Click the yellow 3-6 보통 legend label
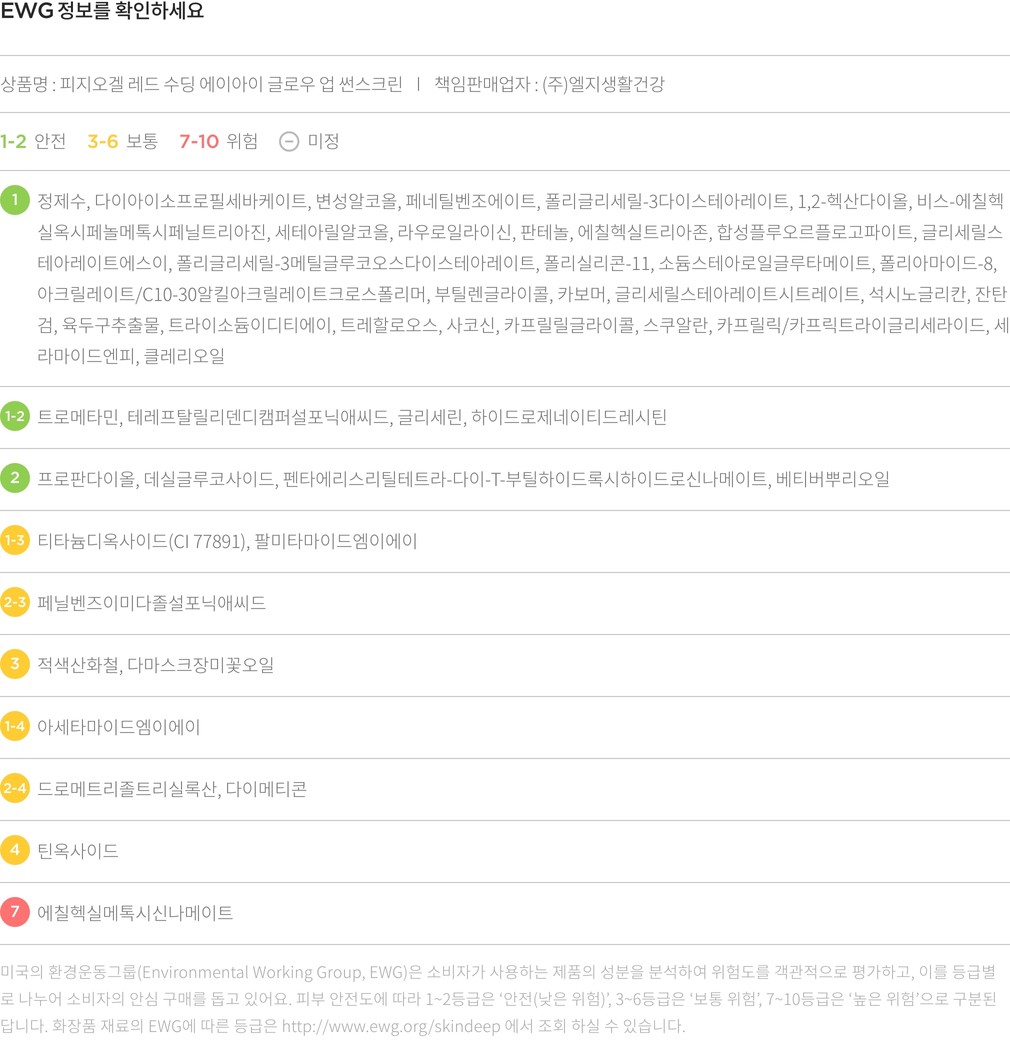 point(122,141)
